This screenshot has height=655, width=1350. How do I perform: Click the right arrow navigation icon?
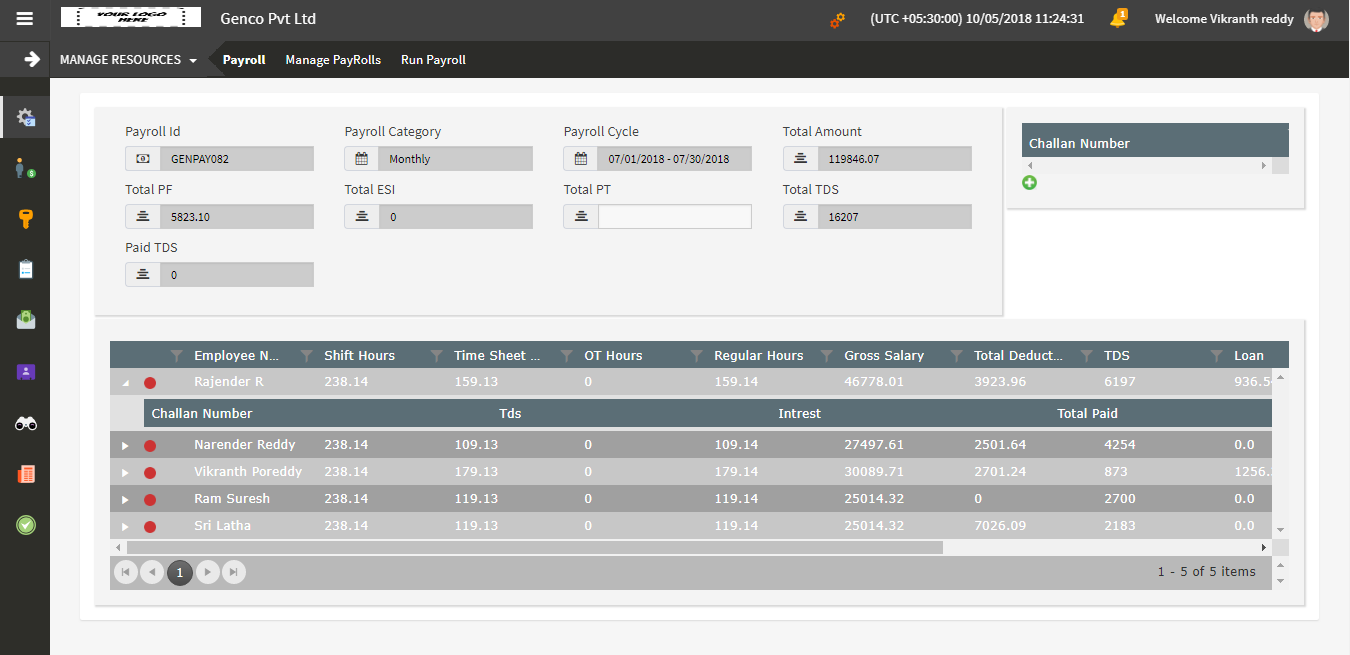(32, 59)
